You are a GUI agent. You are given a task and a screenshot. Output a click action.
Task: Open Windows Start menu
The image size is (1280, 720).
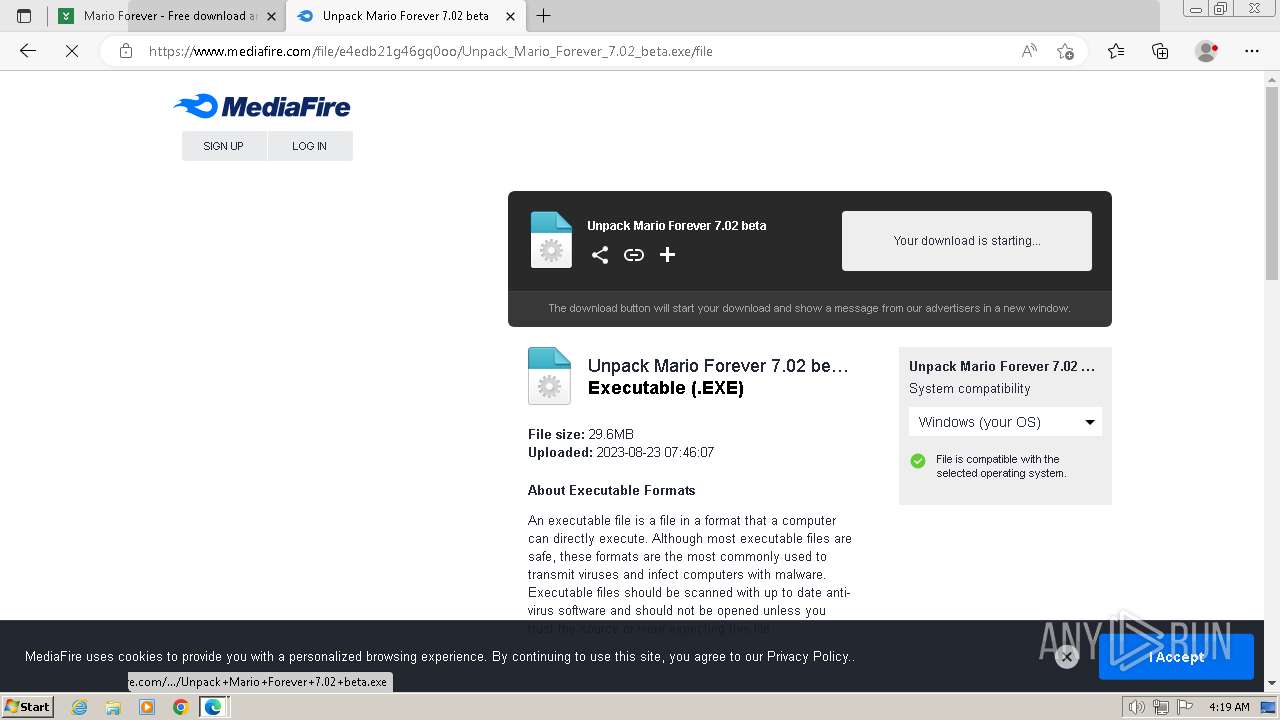click(x=28, y=706)
